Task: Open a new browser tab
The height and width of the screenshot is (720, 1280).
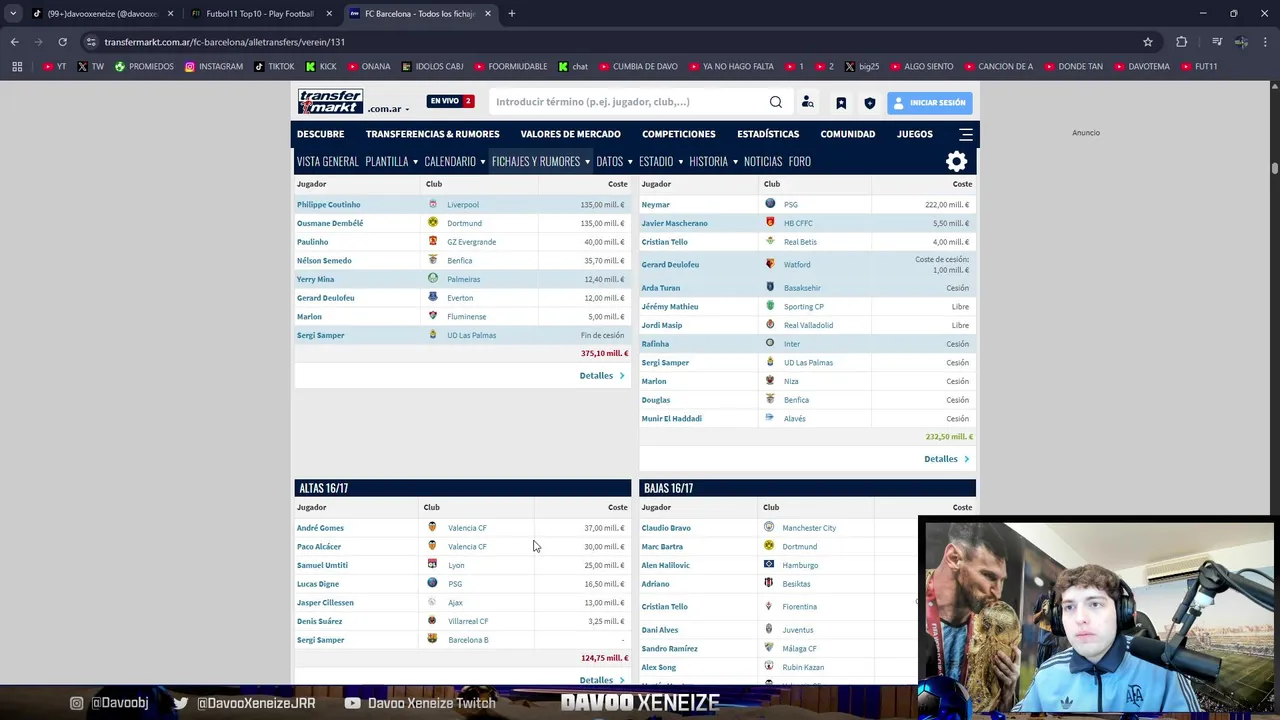Action: pos(511,14)
